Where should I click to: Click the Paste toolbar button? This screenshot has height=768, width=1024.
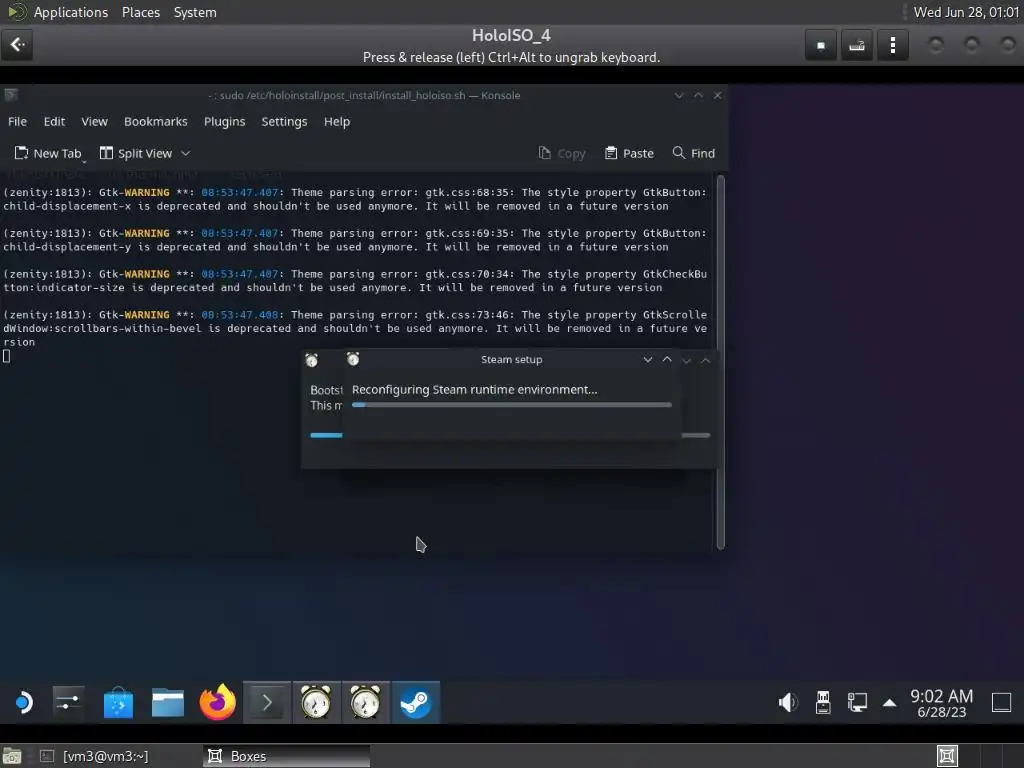[629, 153]
